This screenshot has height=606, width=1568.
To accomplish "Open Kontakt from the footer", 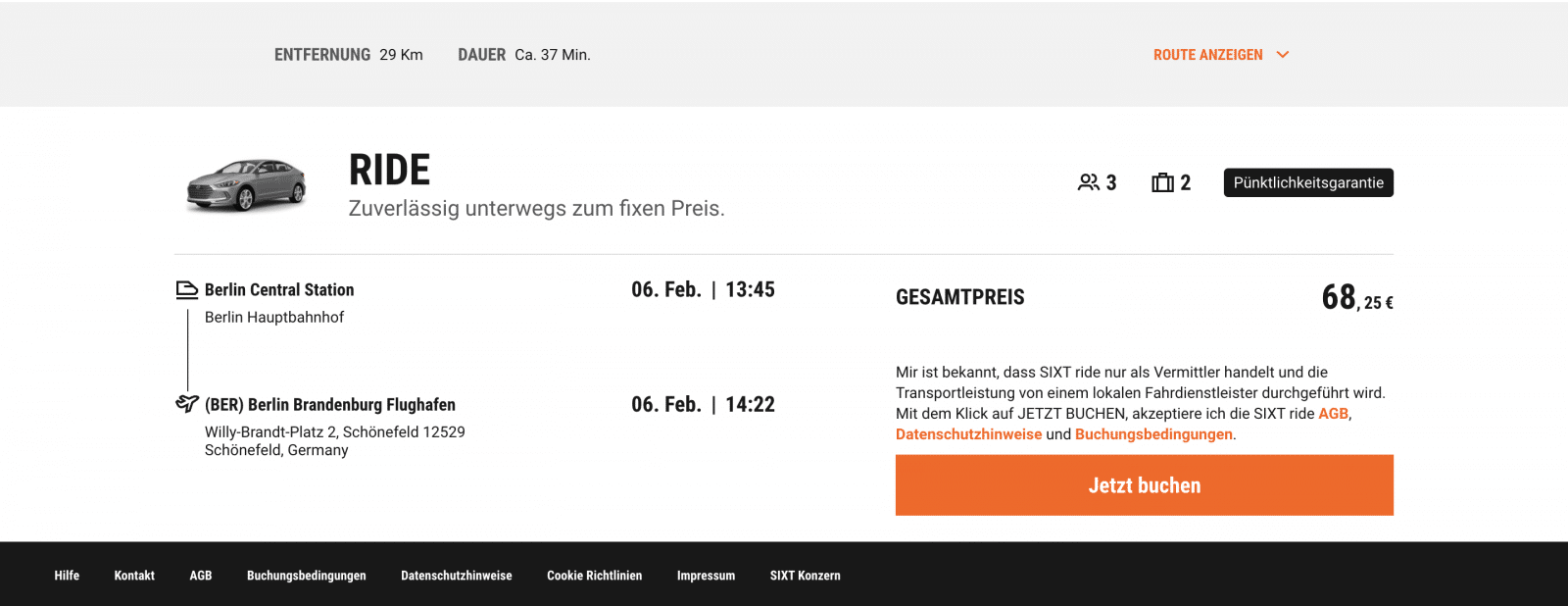I will pos(133,576).
